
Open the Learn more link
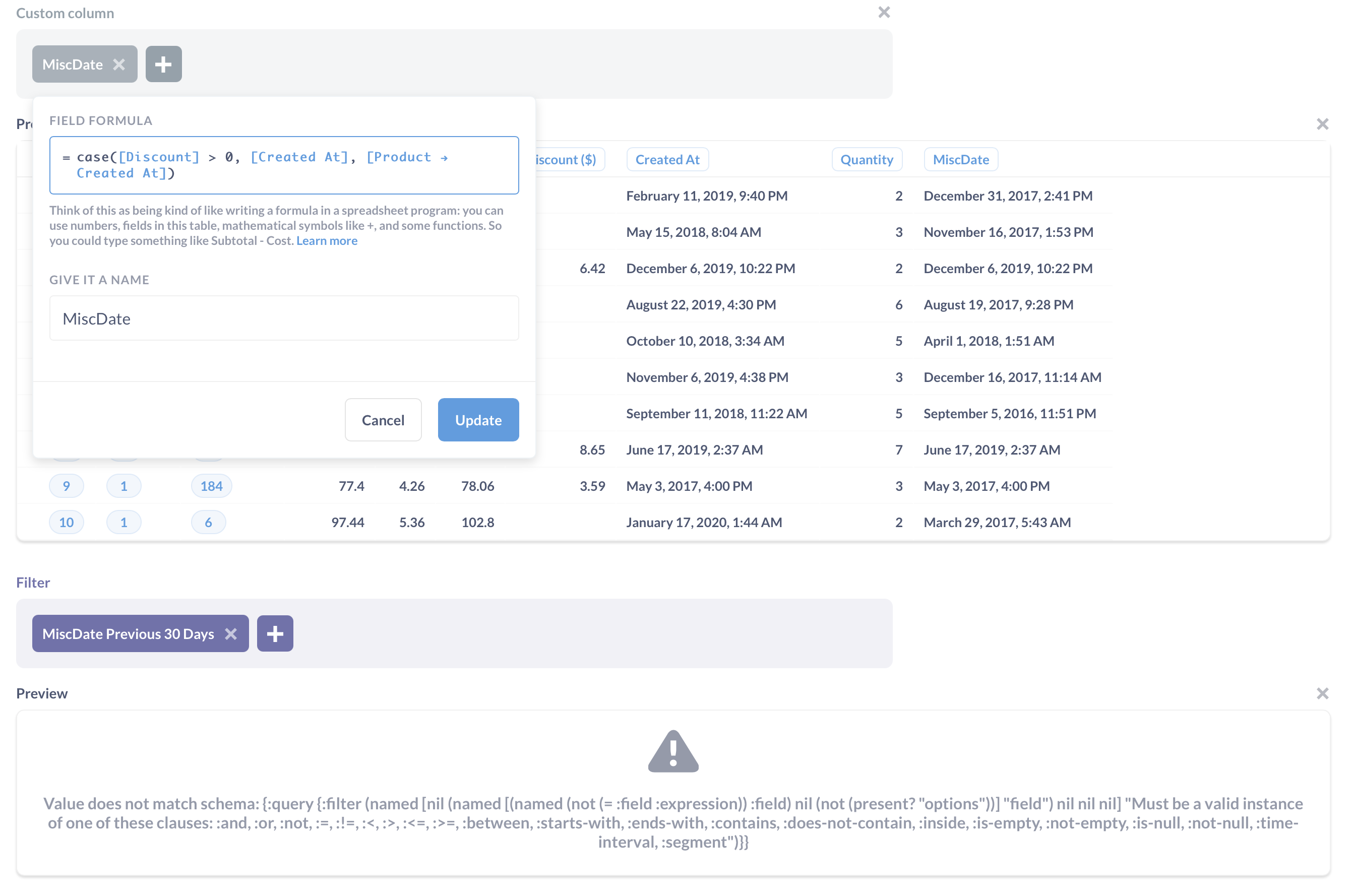(x=326, y=240)
